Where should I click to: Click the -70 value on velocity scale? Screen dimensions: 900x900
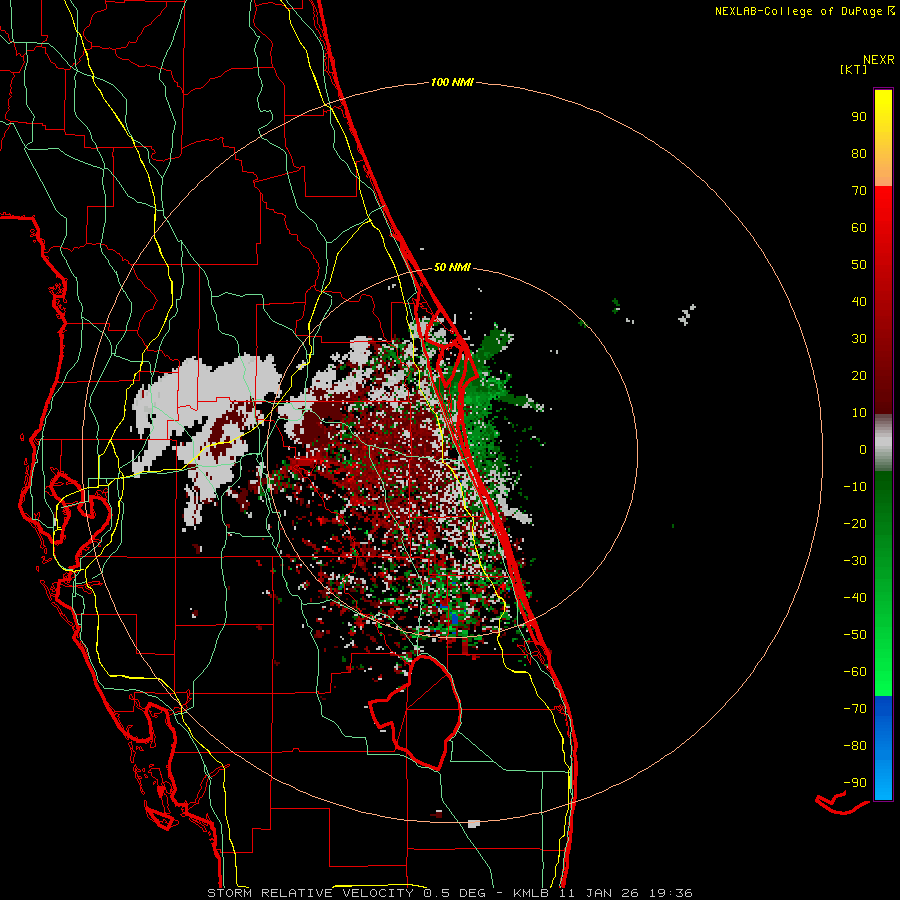coord(855,709)
